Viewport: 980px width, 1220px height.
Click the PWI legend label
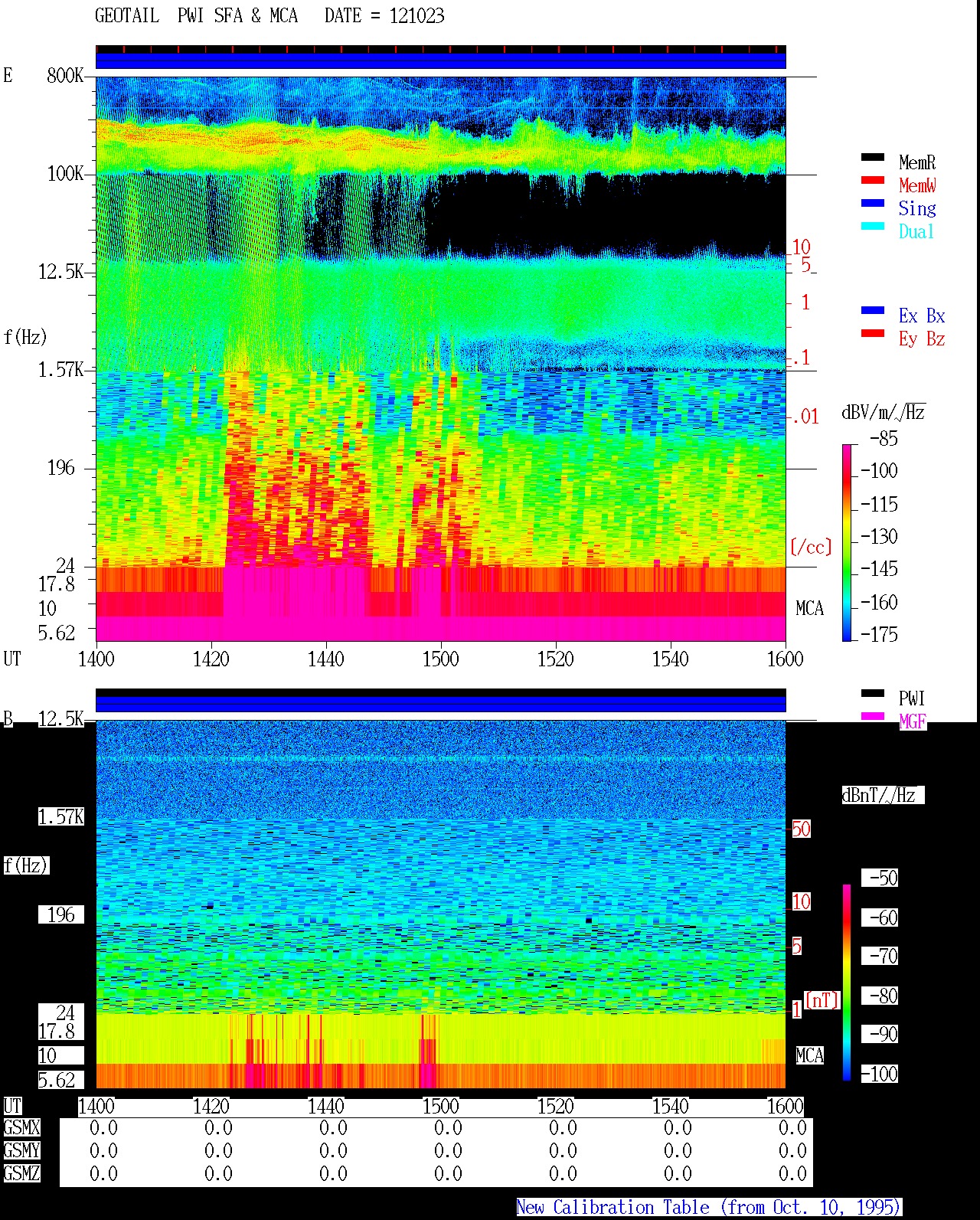tap(912, 698)
